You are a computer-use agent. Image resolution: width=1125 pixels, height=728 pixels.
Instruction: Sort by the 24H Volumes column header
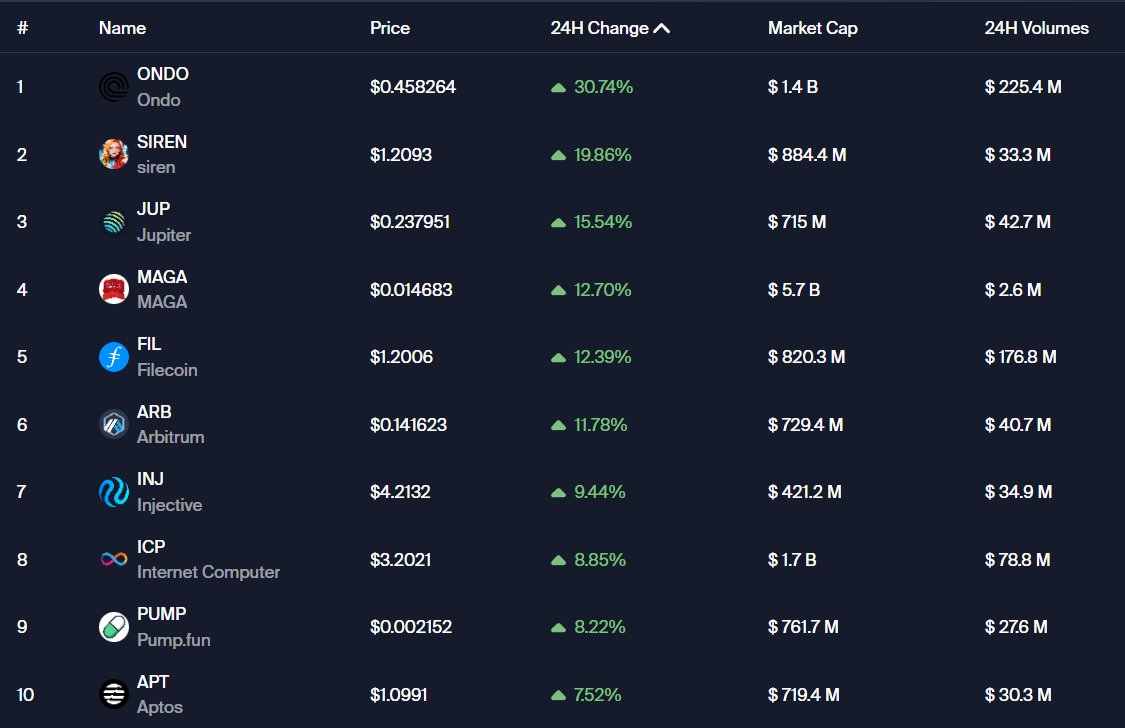tap(1037, 28)
